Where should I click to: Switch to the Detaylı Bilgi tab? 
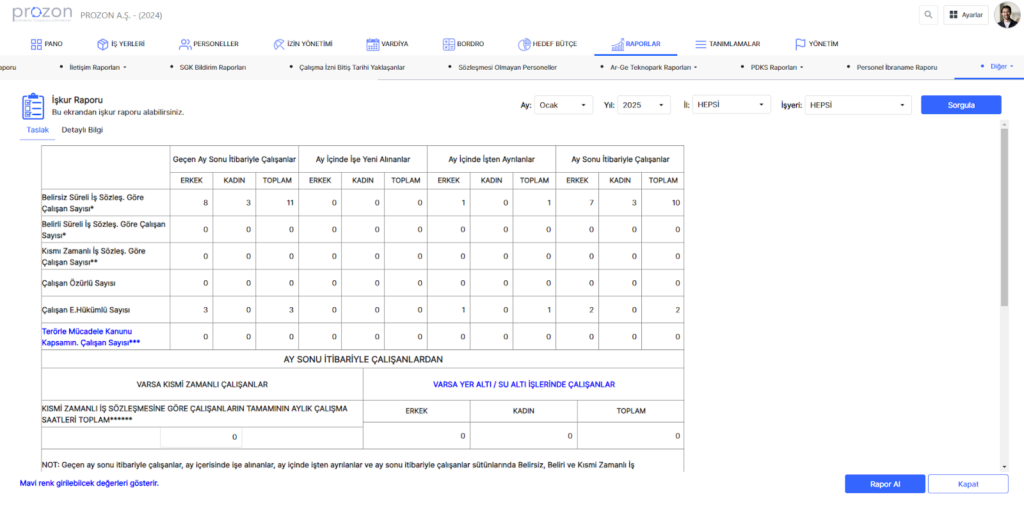pyautogui.click(x=82, y=130)
